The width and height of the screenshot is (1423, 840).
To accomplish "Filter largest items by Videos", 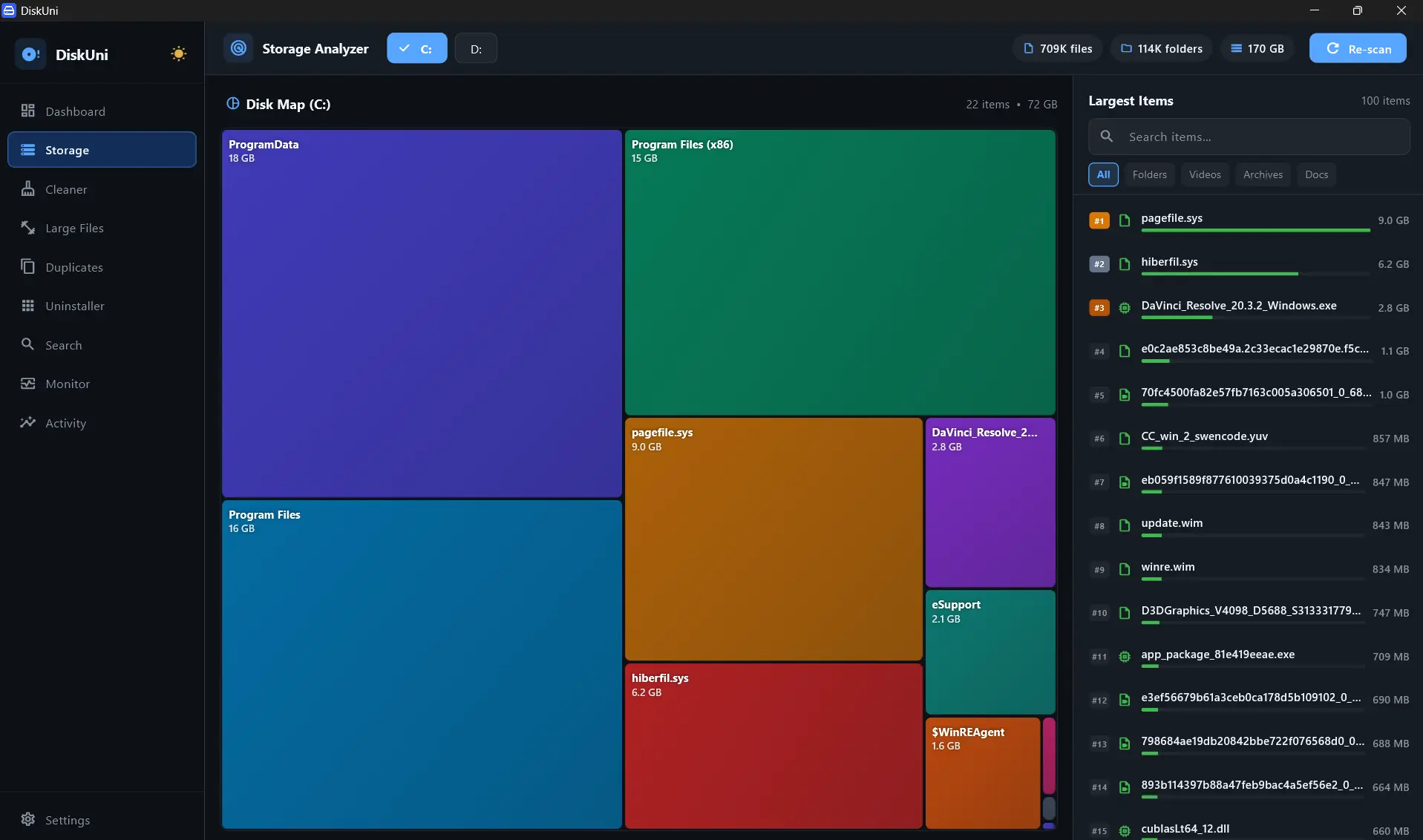I will coord(1204,174).
